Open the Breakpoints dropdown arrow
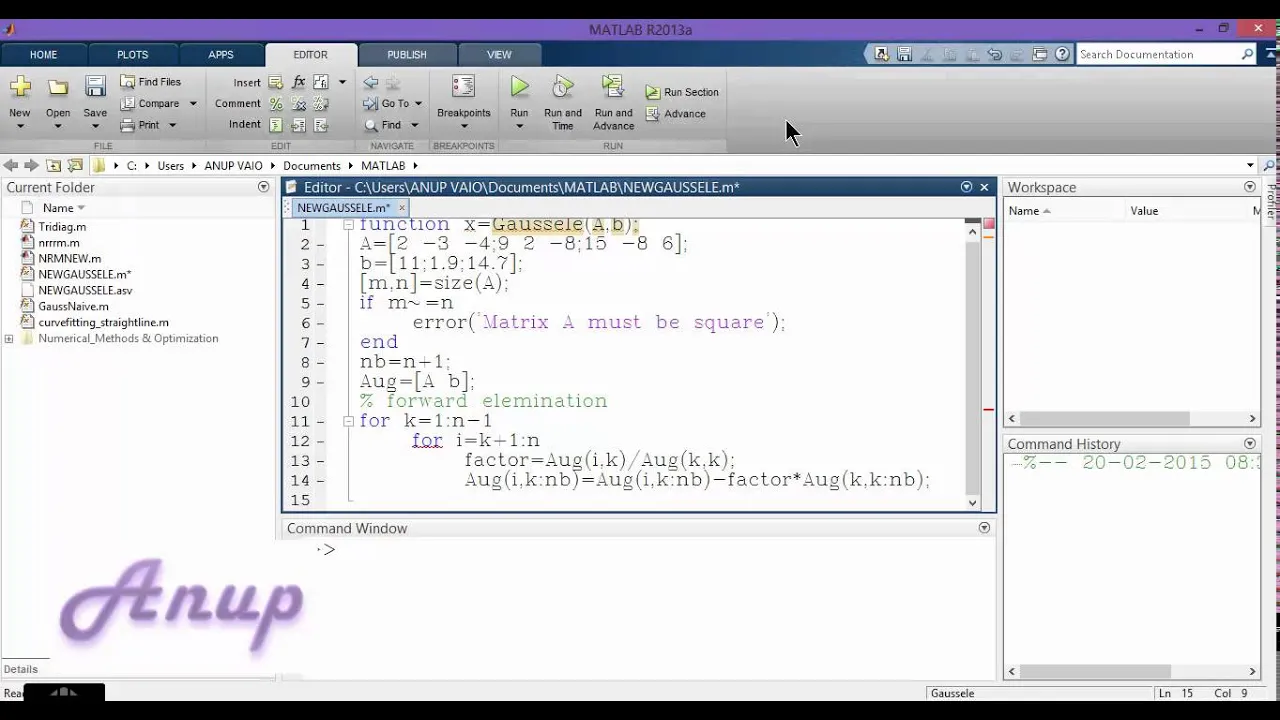Viewport: 1280px width, 720px height. tap(463, 126)
